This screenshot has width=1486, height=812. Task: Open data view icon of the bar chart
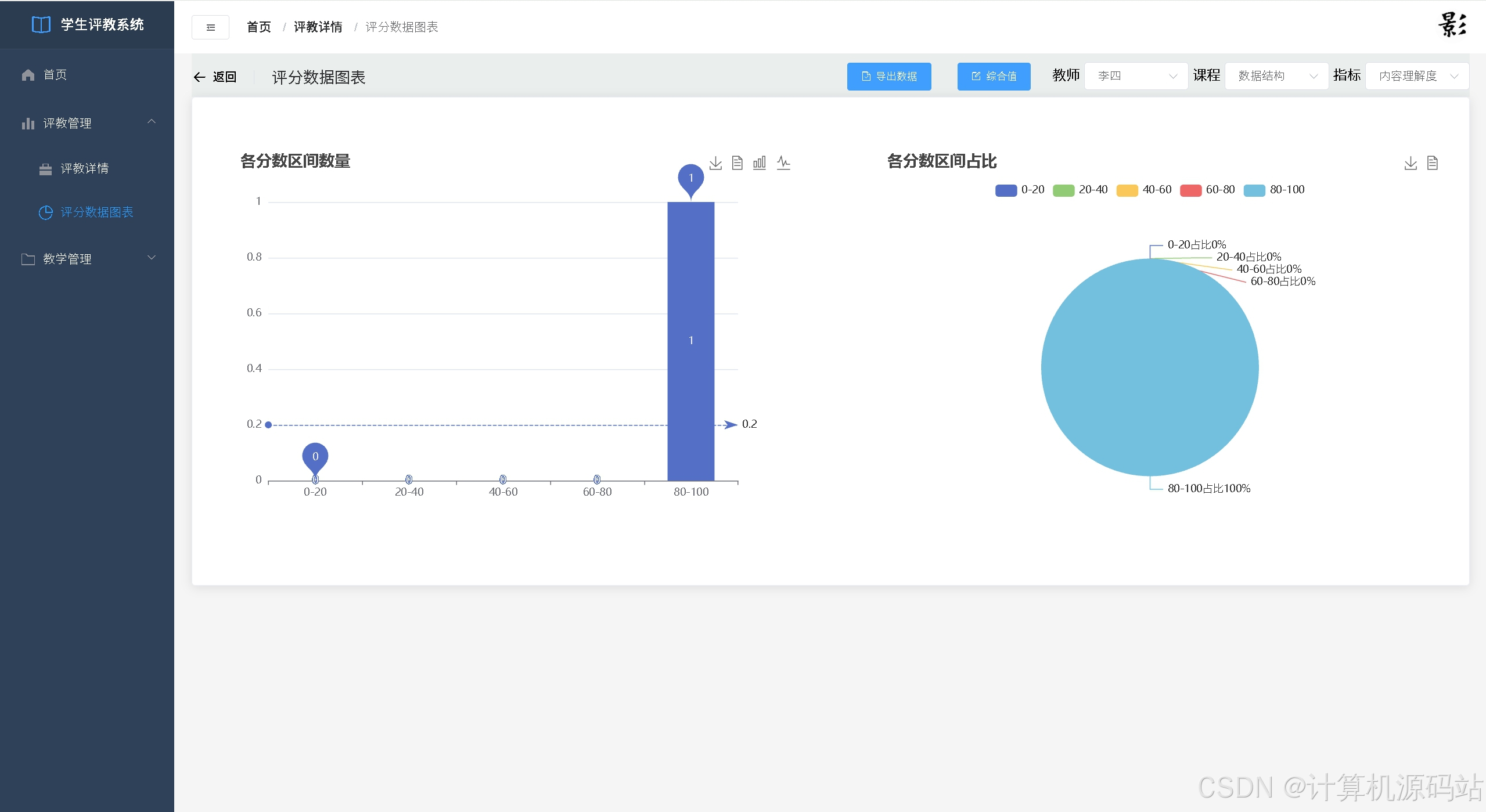click(737, 163)
